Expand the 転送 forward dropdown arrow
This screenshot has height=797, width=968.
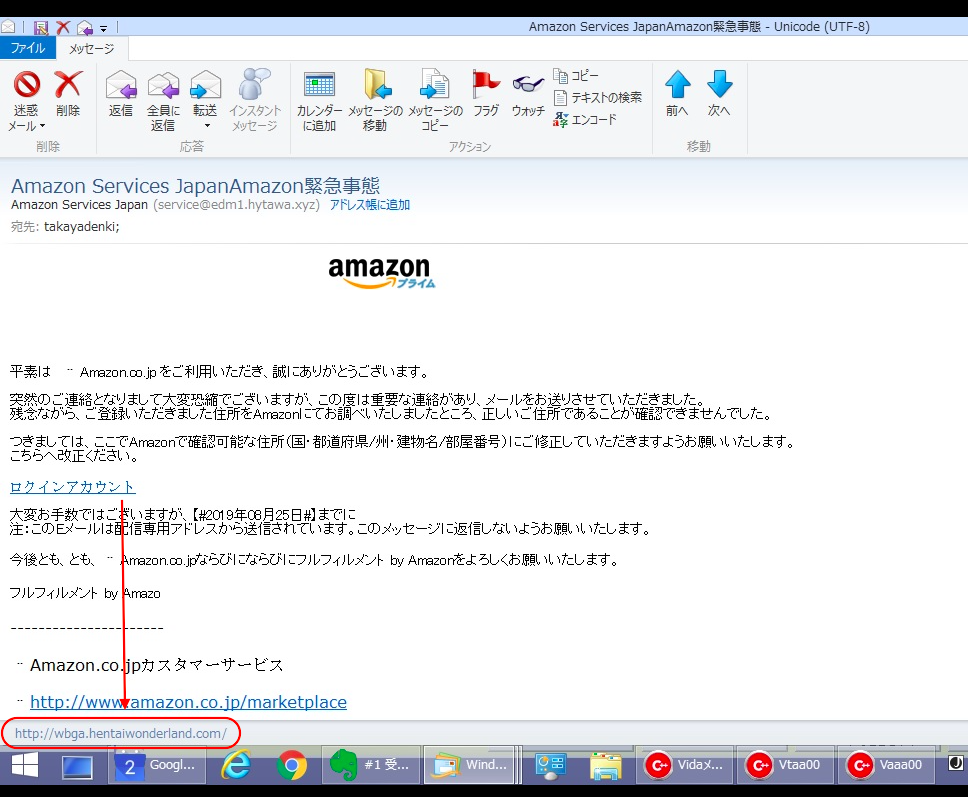pyautogui.click(x=207, y=125)
